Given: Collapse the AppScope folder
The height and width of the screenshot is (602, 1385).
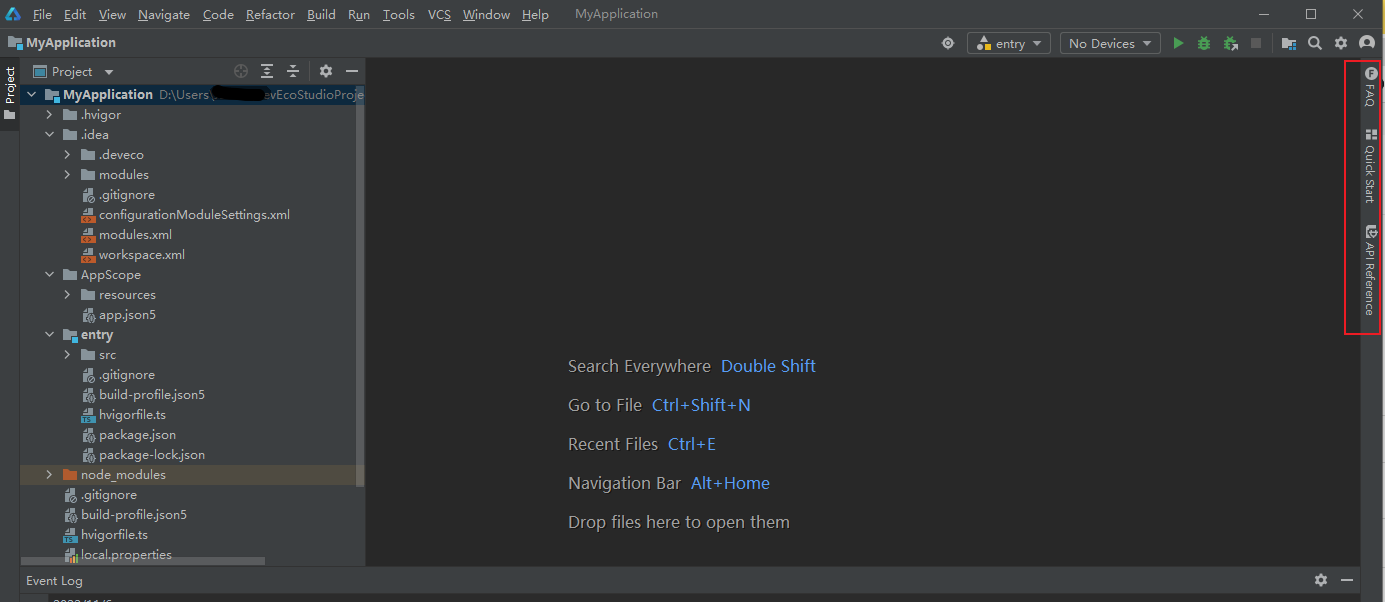Looking at the screenshot, I should (49, 275).
